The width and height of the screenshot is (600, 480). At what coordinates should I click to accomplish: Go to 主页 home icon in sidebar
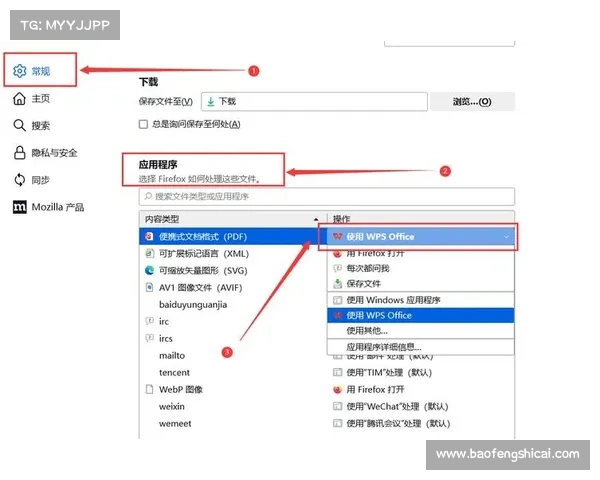pyautogui.click(x=19, y=99)
